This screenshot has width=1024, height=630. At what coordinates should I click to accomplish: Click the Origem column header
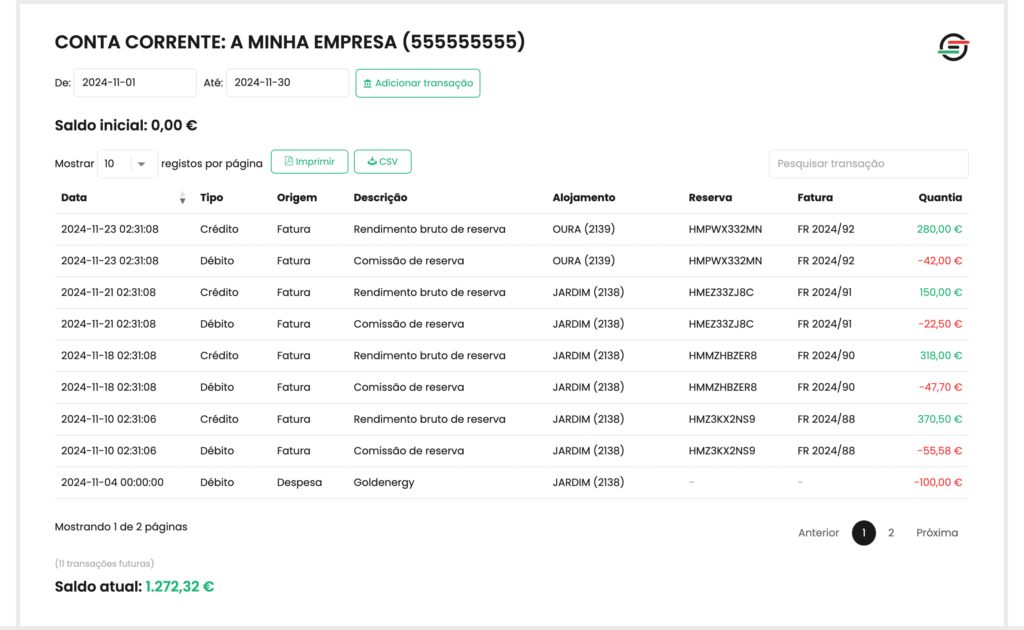tap(296, 197)
